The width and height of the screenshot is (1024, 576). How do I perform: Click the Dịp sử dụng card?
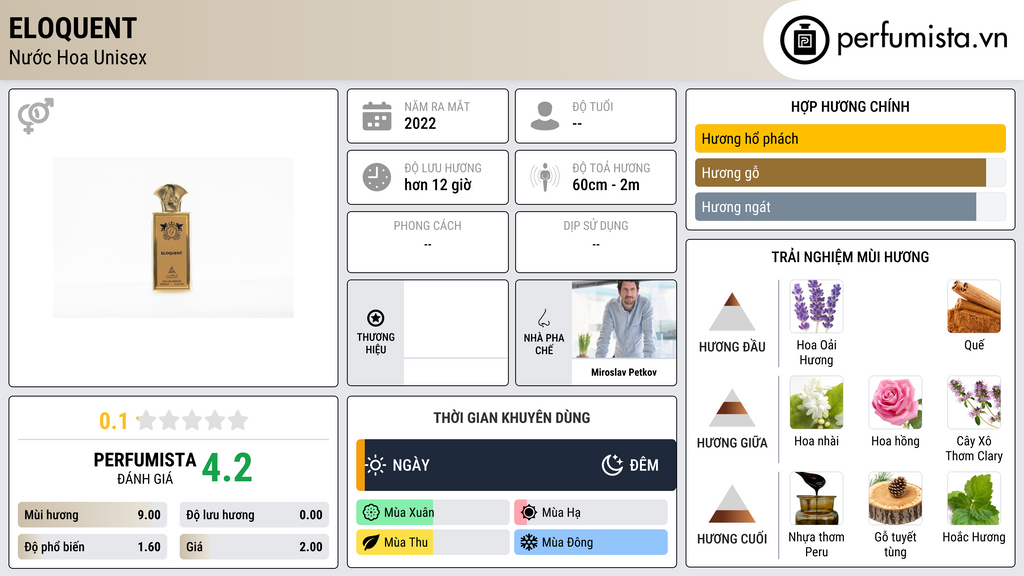tap(596, 242)
